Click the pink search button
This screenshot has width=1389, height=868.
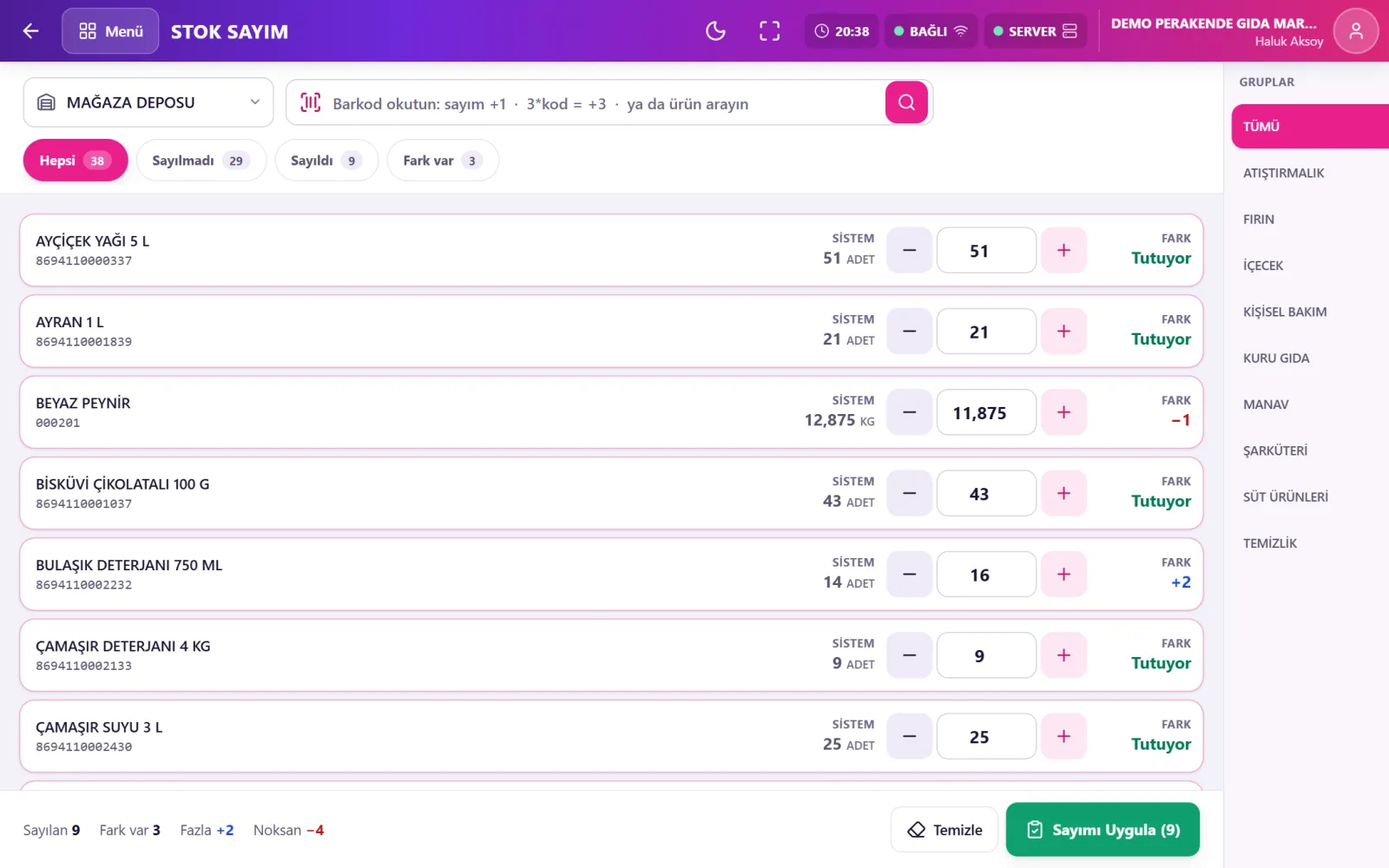pyautogui.click(x=906, y=102)
